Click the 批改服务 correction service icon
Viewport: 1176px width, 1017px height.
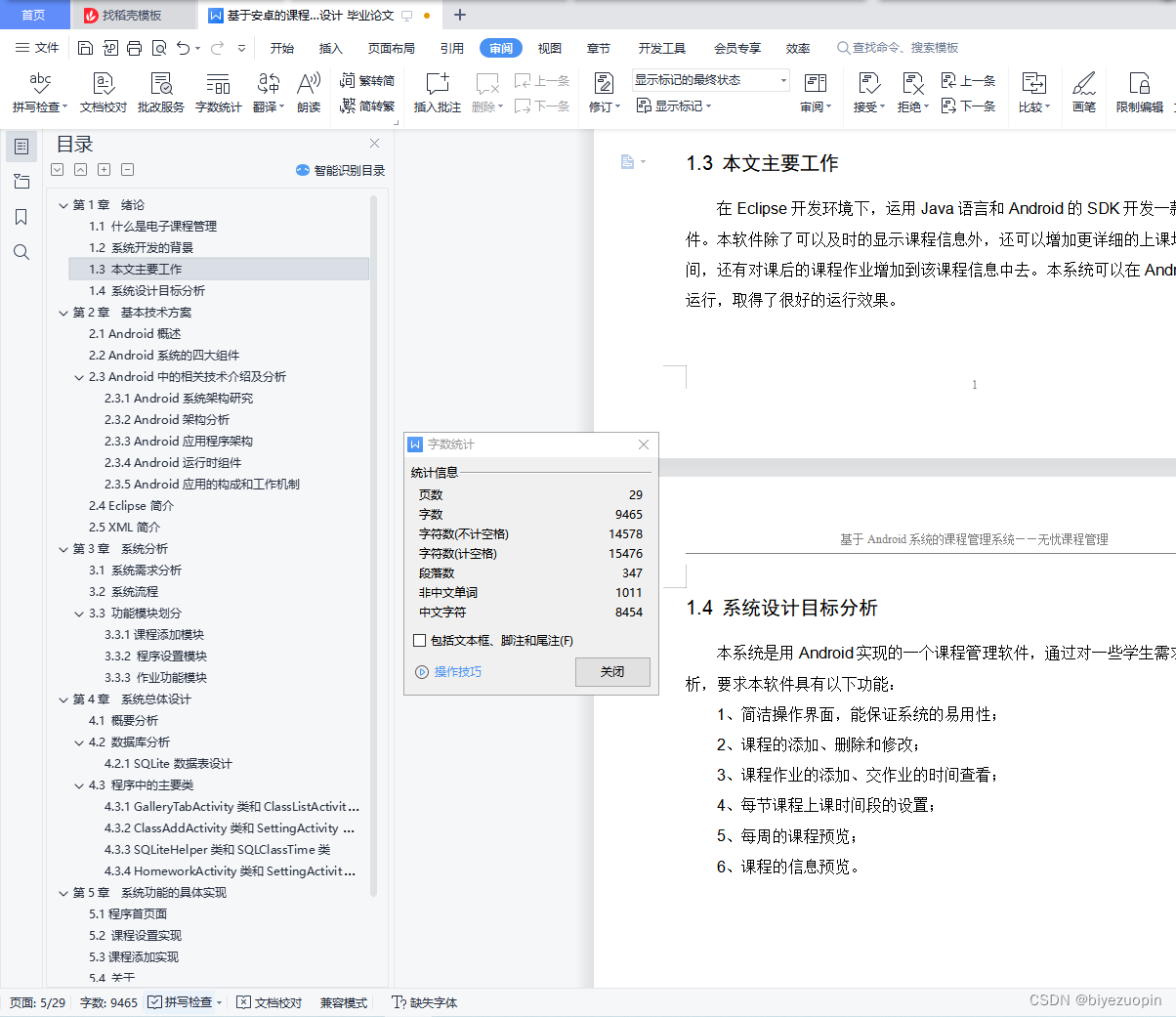click(x=160, y=93)
